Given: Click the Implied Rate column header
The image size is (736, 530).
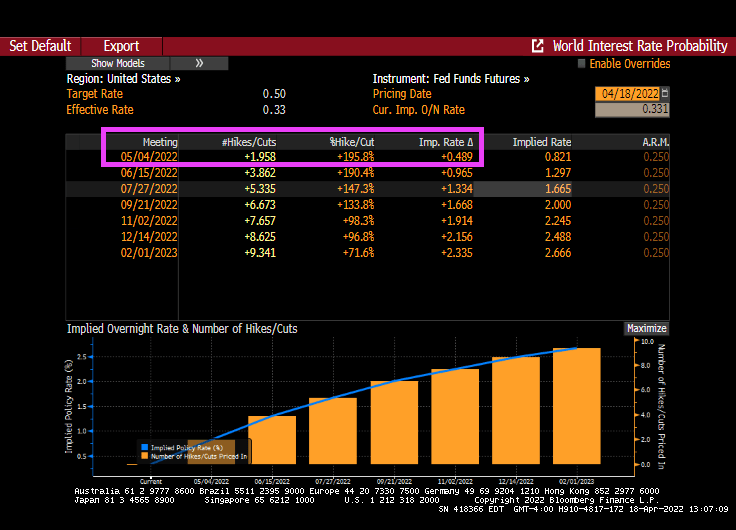Looking at the screenshot, I should (541, 142).
